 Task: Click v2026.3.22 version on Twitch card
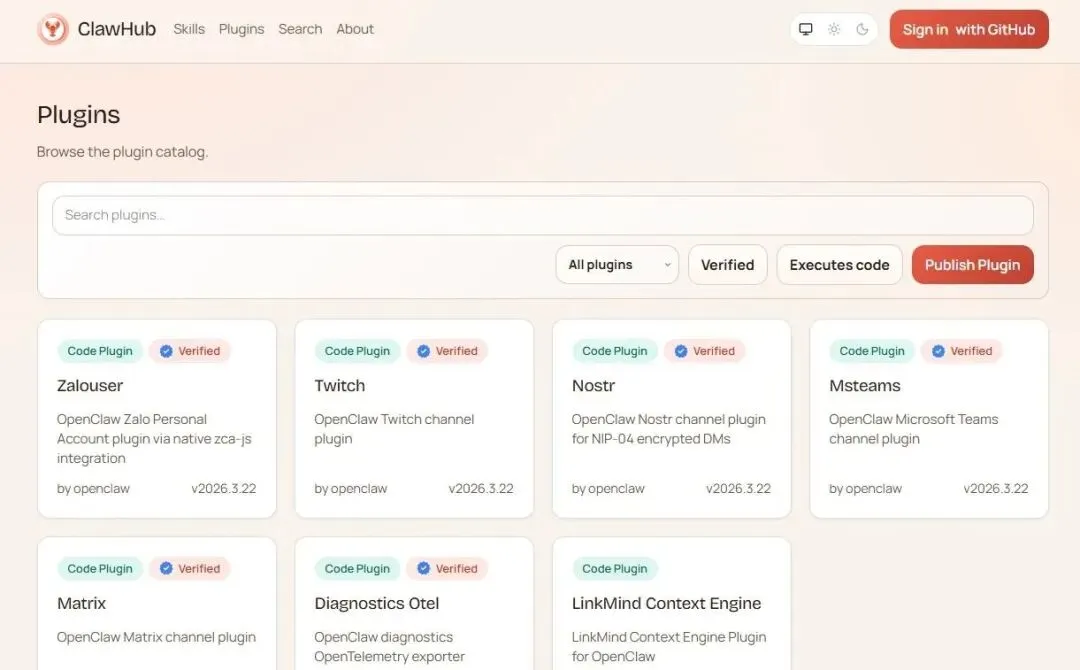(481, 488)
